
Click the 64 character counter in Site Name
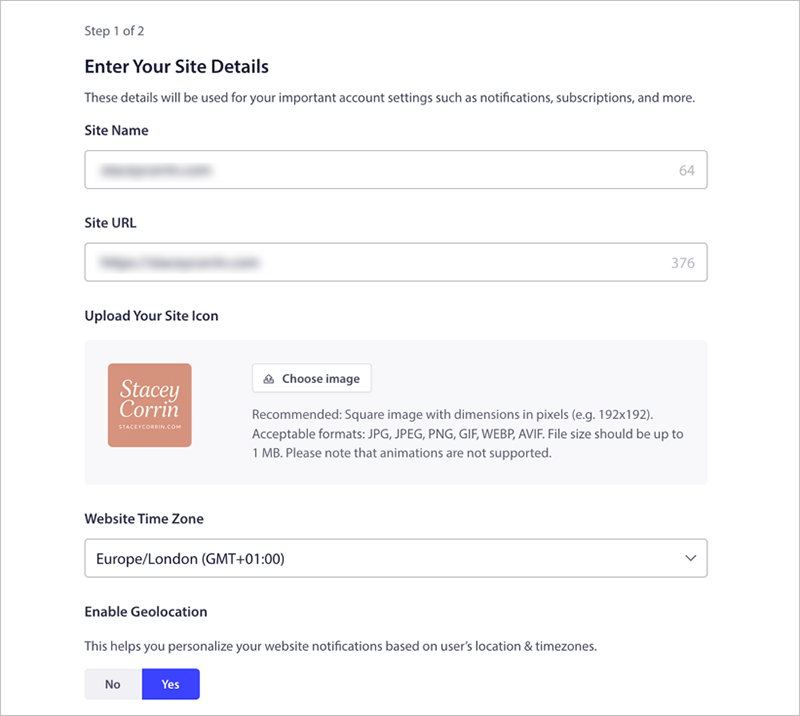686,171
